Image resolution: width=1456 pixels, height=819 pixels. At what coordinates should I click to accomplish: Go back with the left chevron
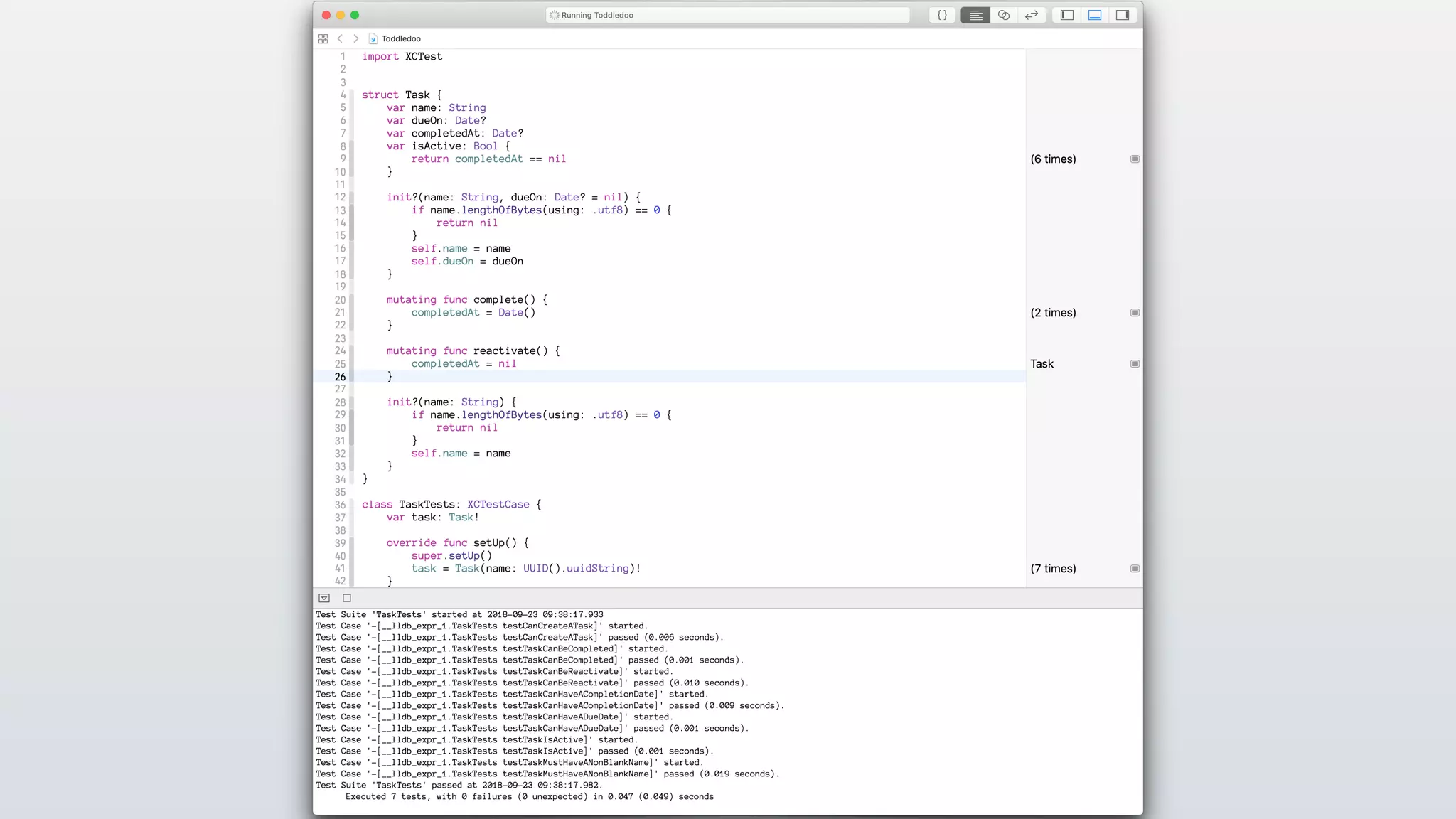340,38
